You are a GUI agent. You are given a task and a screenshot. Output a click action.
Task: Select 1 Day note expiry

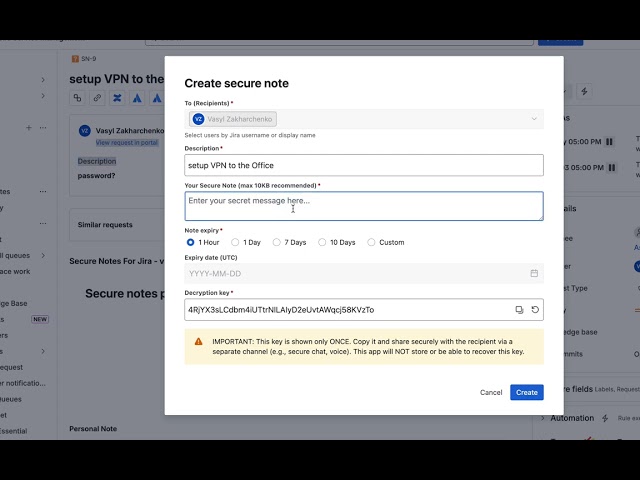(x=235, y=242)
